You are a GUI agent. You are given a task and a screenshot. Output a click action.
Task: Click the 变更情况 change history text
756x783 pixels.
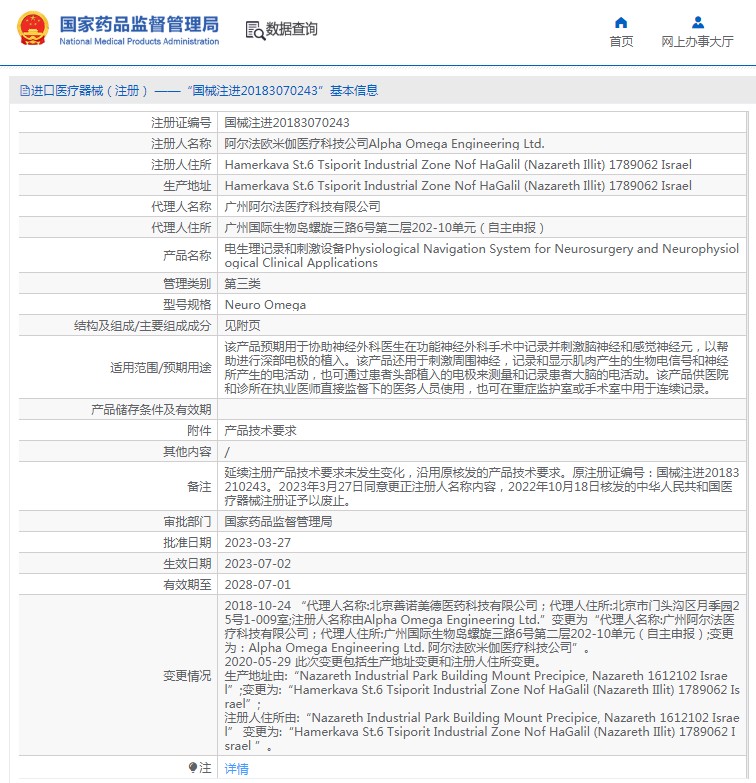(x=482, y=676)
